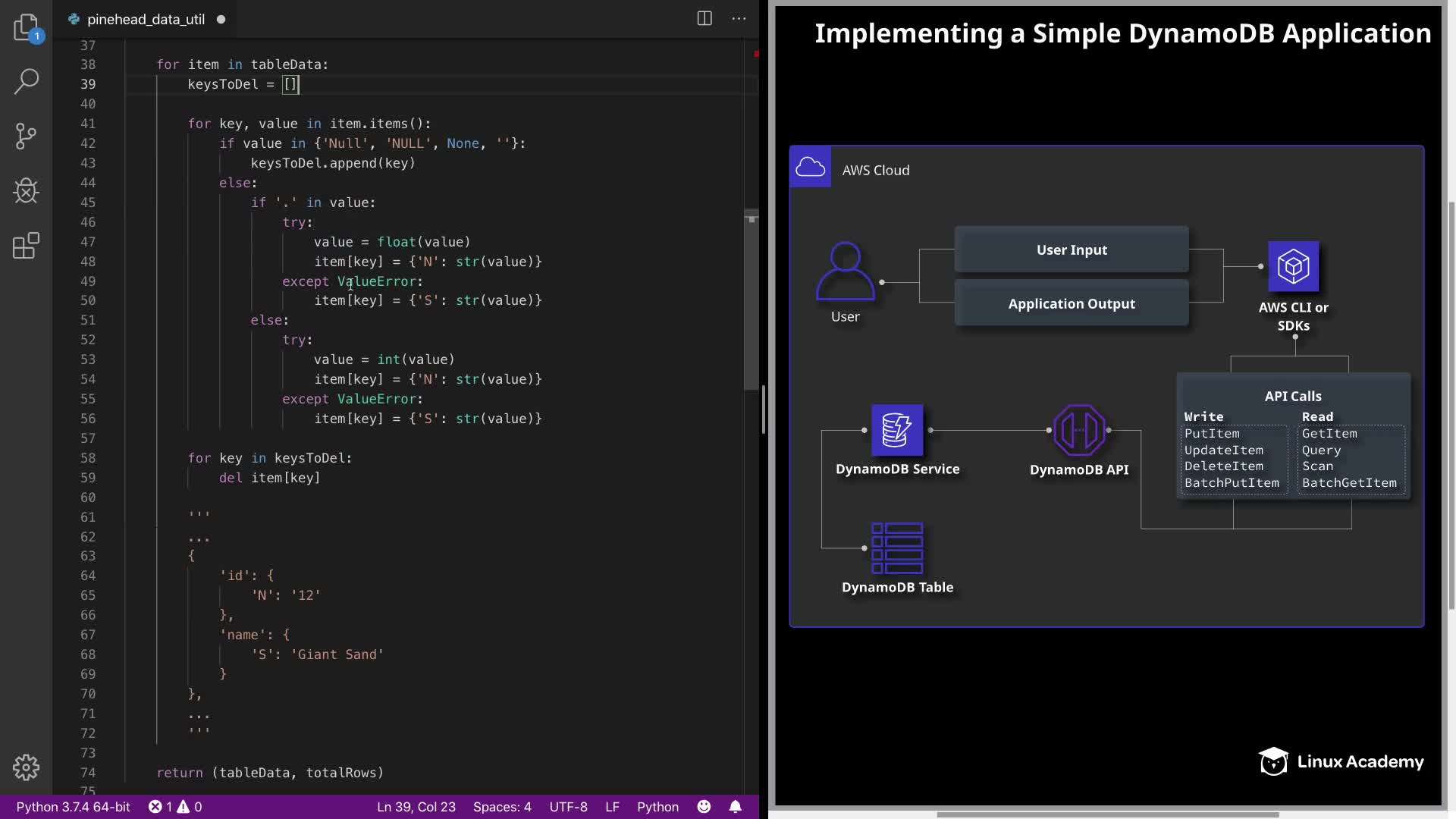Open notifications bell in status bar

[x=735, y=806]
